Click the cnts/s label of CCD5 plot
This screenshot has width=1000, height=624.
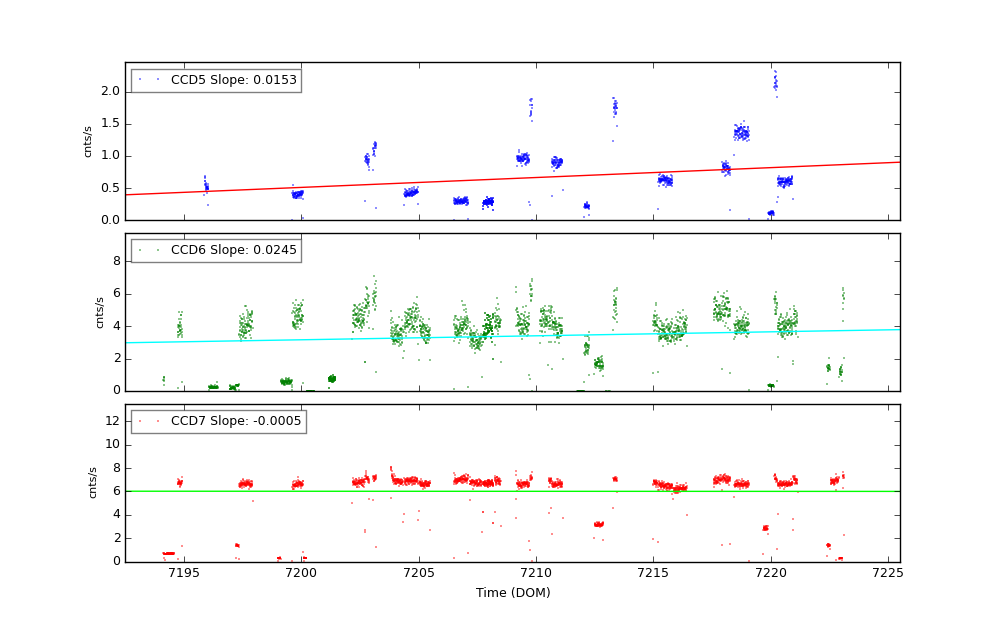[88, 141]
